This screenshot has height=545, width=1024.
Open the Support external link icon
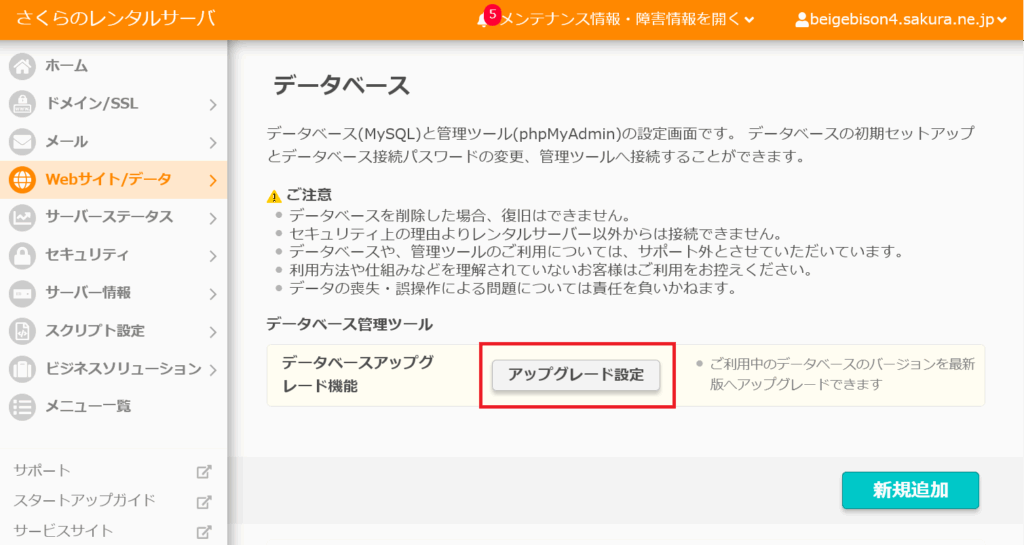pos(203,471)
